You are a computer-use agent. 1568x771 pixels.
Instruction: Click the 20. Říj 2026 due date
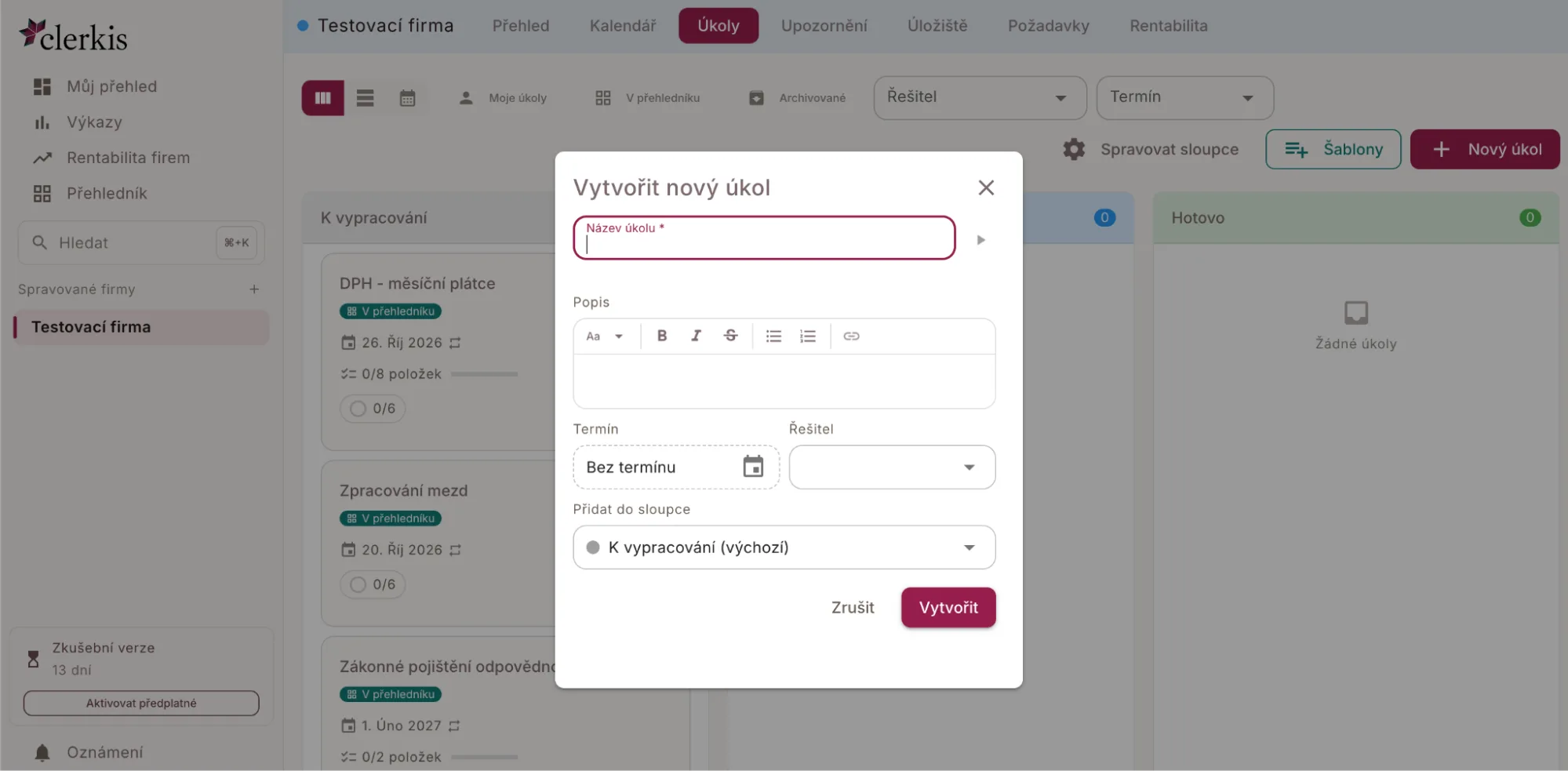click(x=402, y=550)
